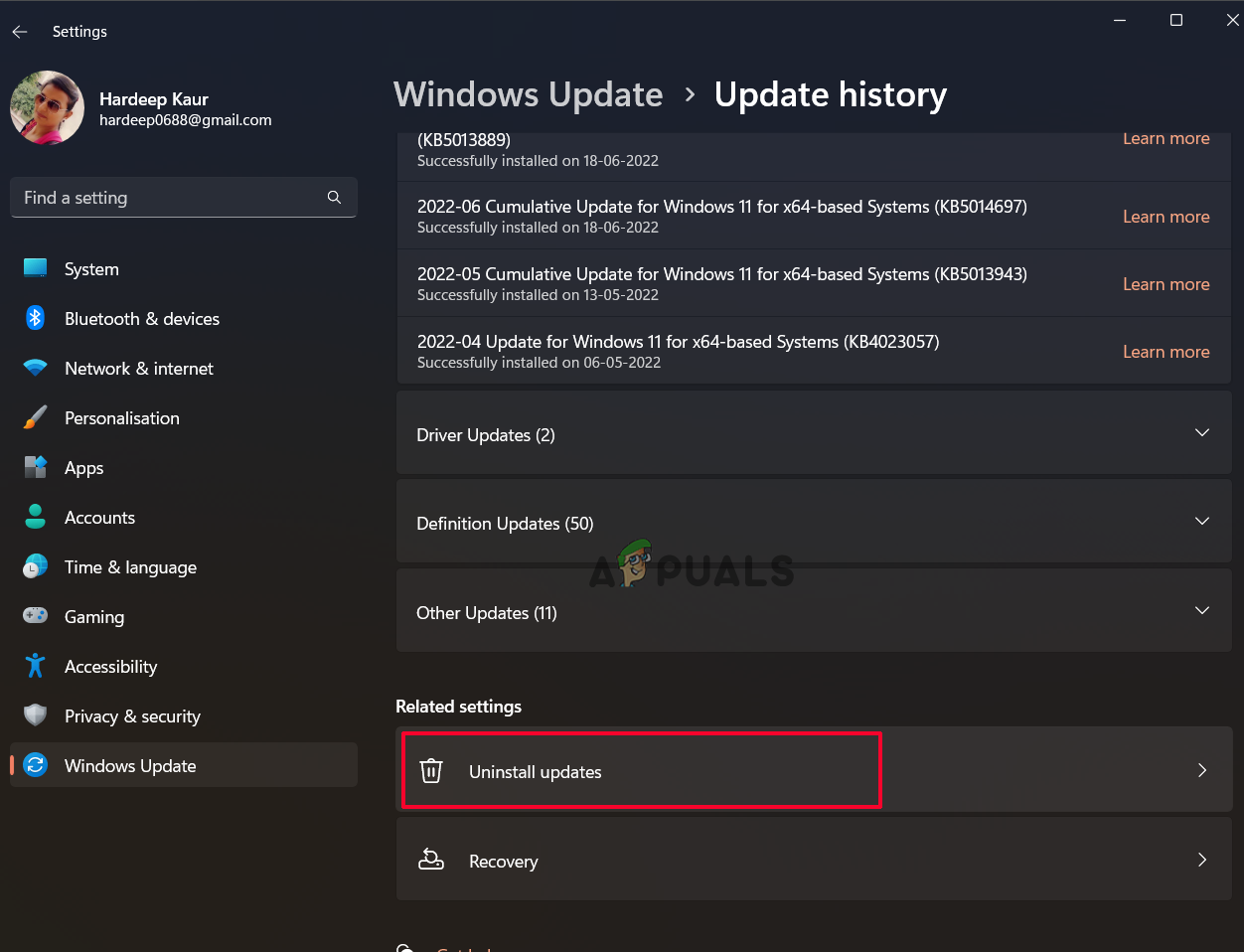Click the Recovery icon
The image size is (1244, 952).
[x=431, y=861]
